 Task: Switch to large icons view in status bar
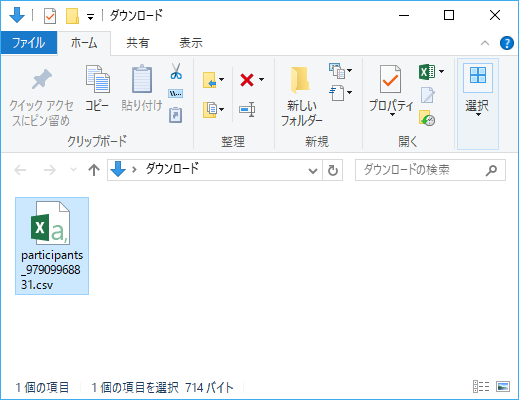[x=503, y=387]
